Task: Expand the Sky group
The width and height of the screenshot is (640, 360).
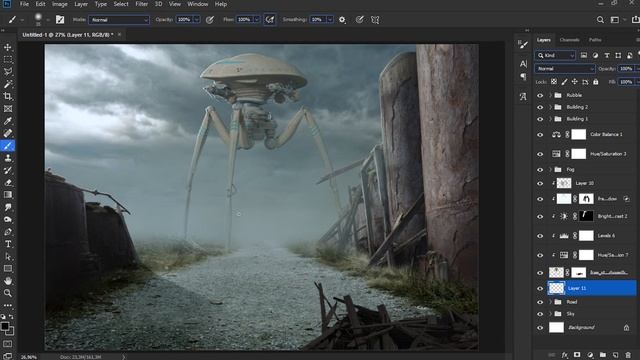Action: tap(550, 314)
